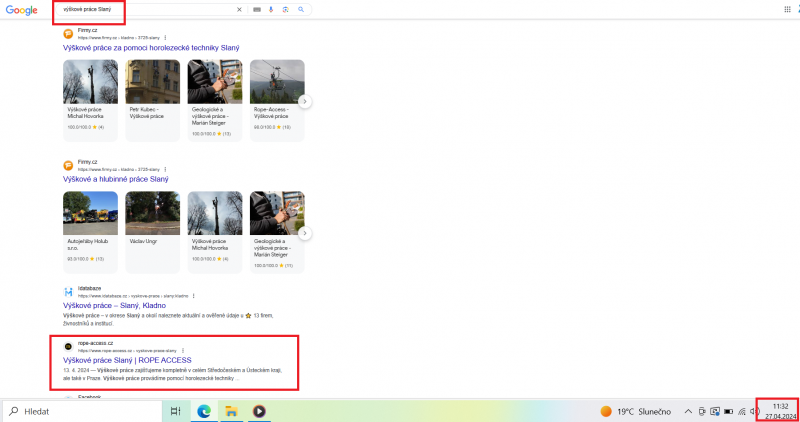Open second-row 'Geologické a výškové práce' thumbnail
Viewport: 800px width, 422px height.
(x=277, y=213)
